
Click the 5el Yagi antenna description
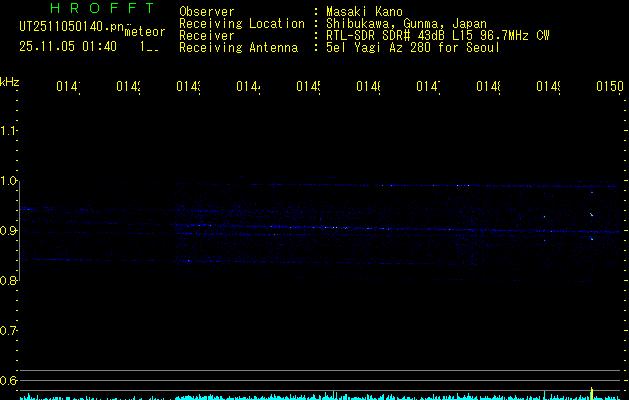click(412, 47)
